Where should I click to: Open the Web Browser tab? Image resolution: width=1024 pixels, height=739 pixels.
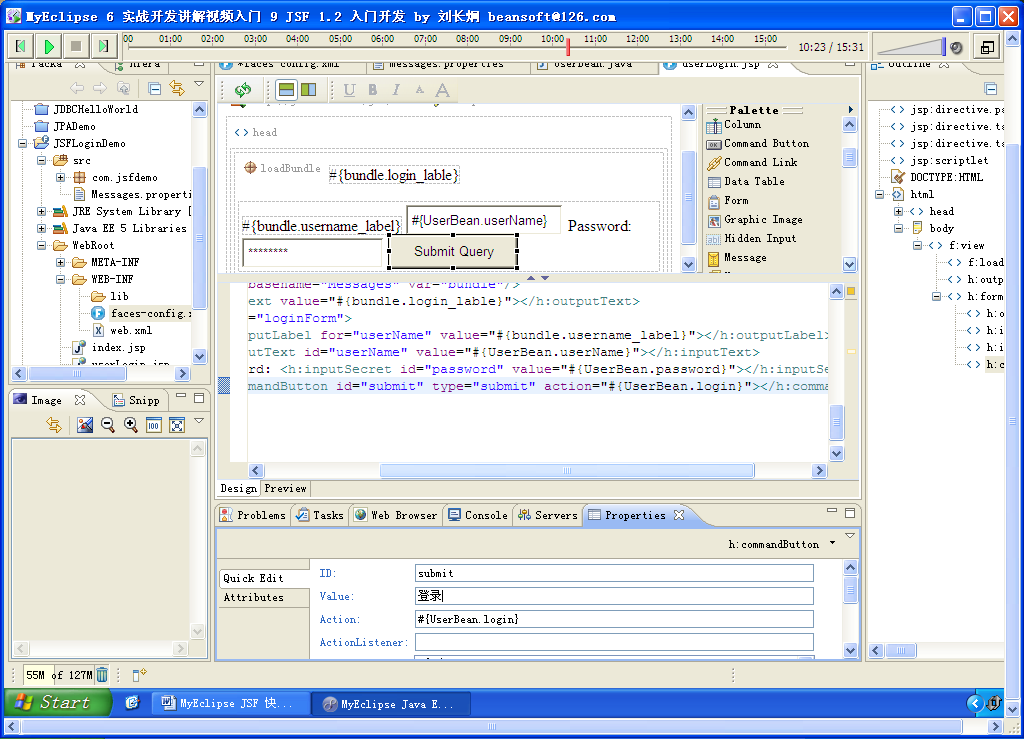(396, 515)
